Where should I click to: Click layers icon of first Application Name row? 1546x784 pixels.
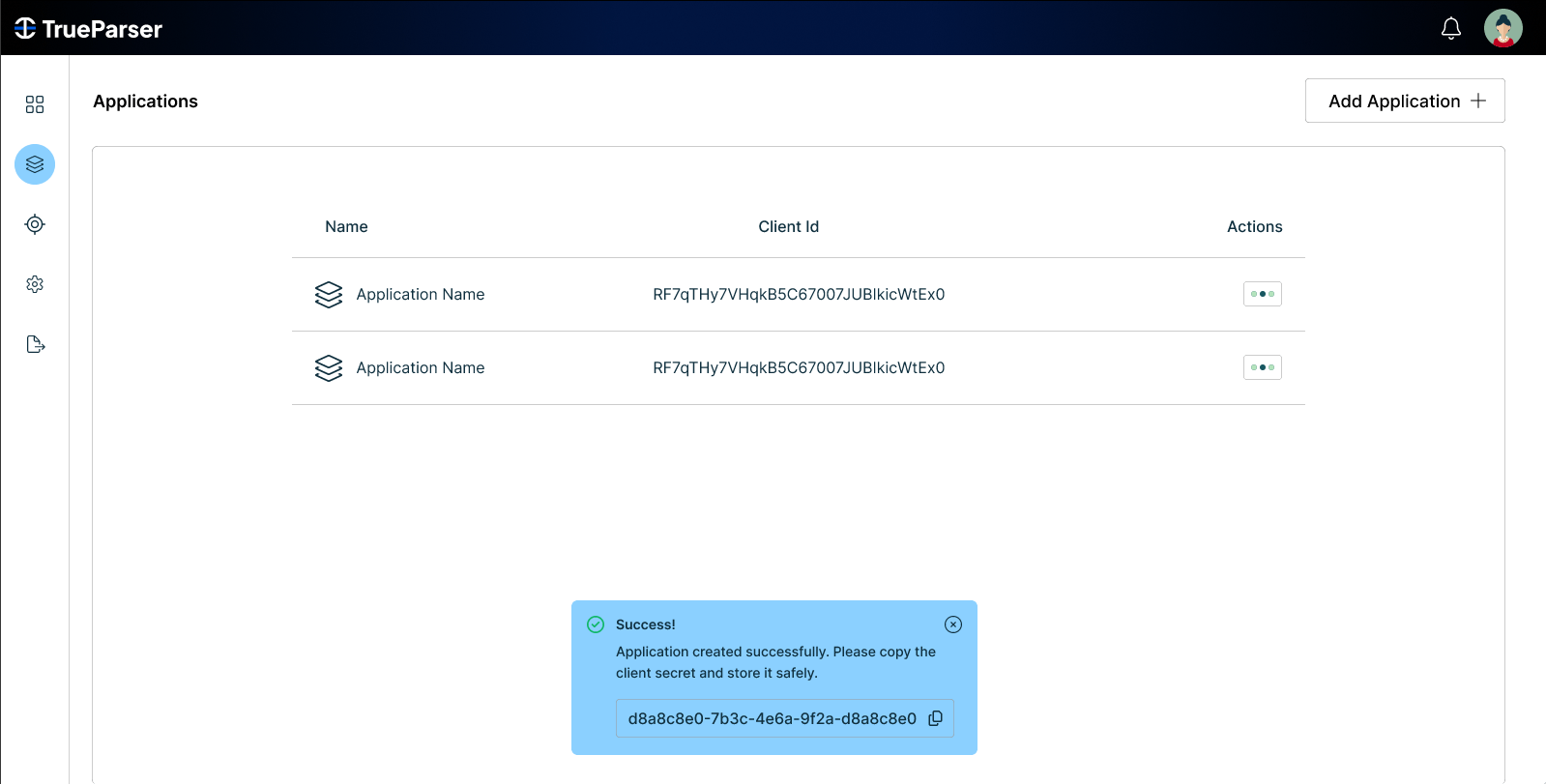point(329,294)
